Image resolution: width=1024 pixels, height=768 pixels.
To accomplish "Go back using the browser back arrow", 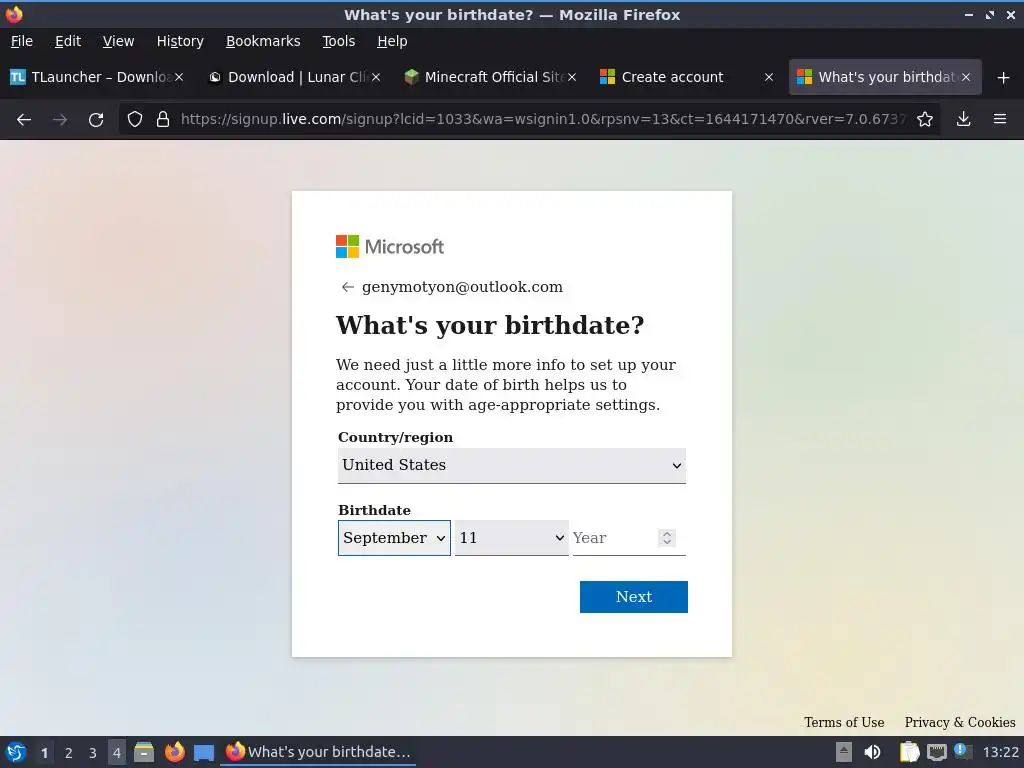I will coord(24,120).
